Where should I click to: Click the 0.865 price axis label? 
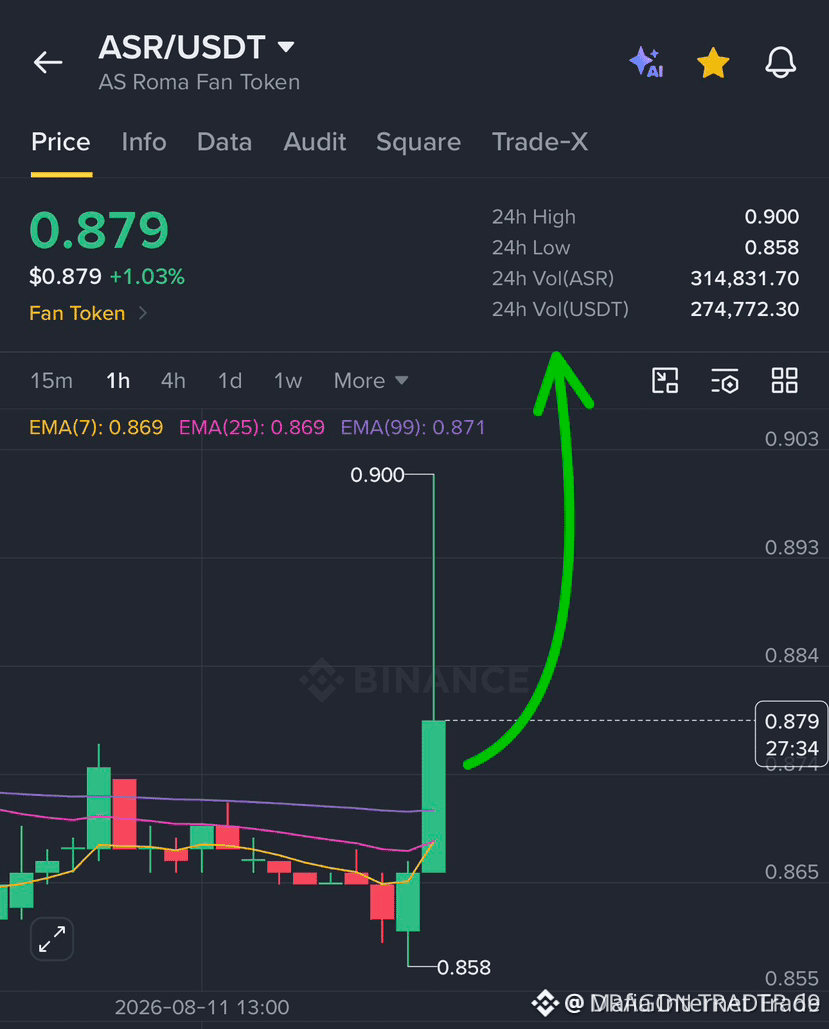coord(792,872)
